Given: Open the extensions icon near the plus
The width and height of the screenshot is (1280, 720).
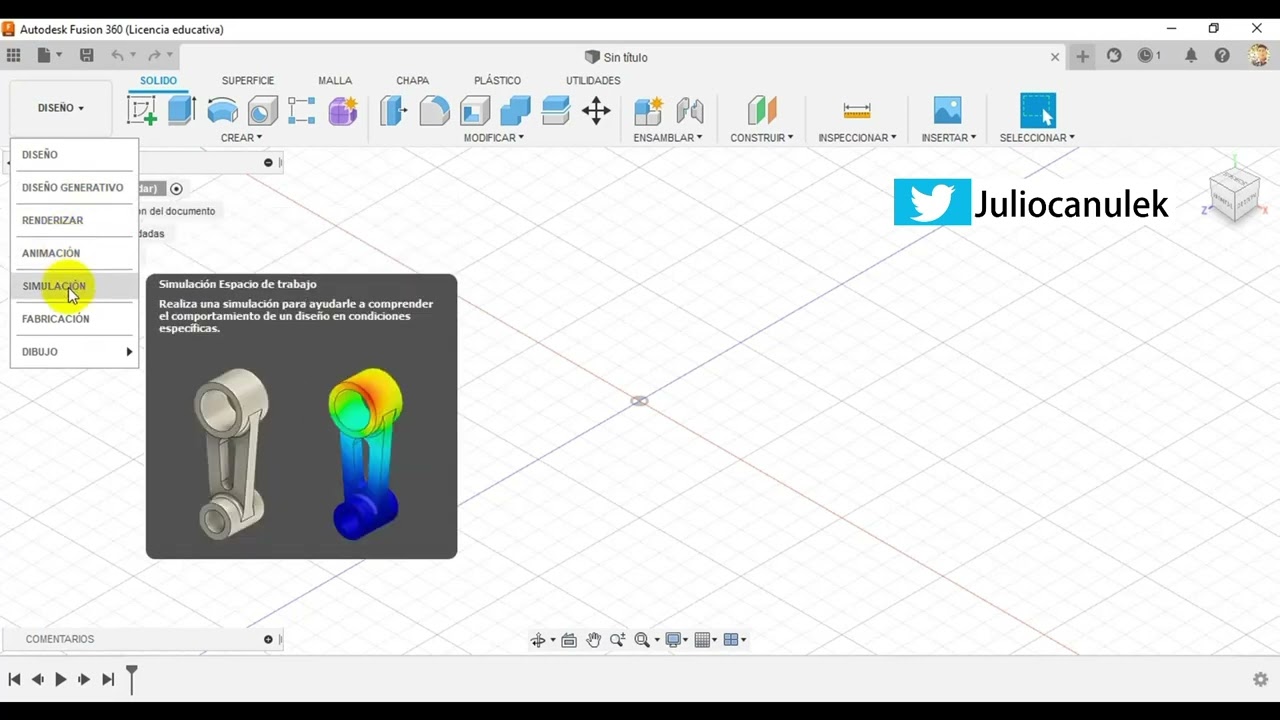Looking at the screenshot, I should point(1114,56).
